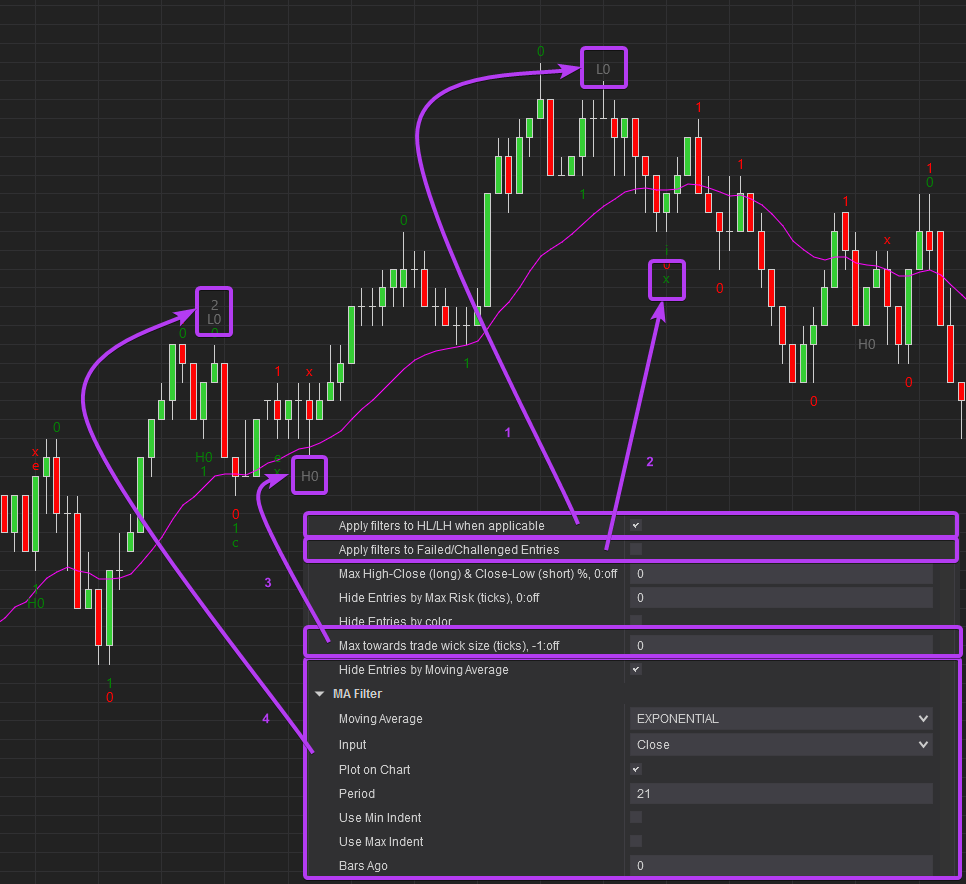The height and width of the screenshot is (884, 966).
Task: Click the 'Period' property label
Action: click(357, 793)
